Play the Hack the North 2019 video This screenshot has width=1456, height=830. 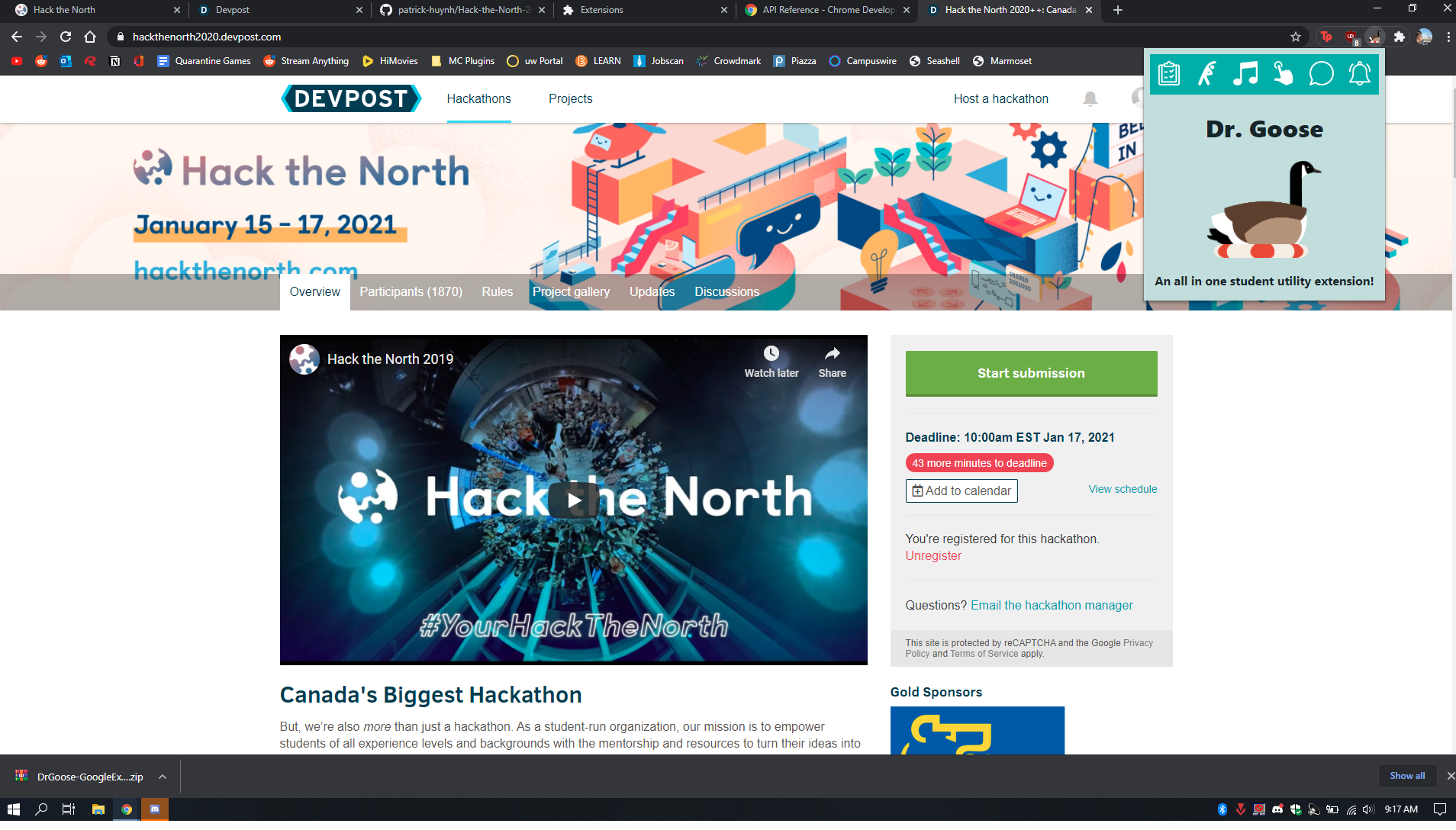(574, 500)
